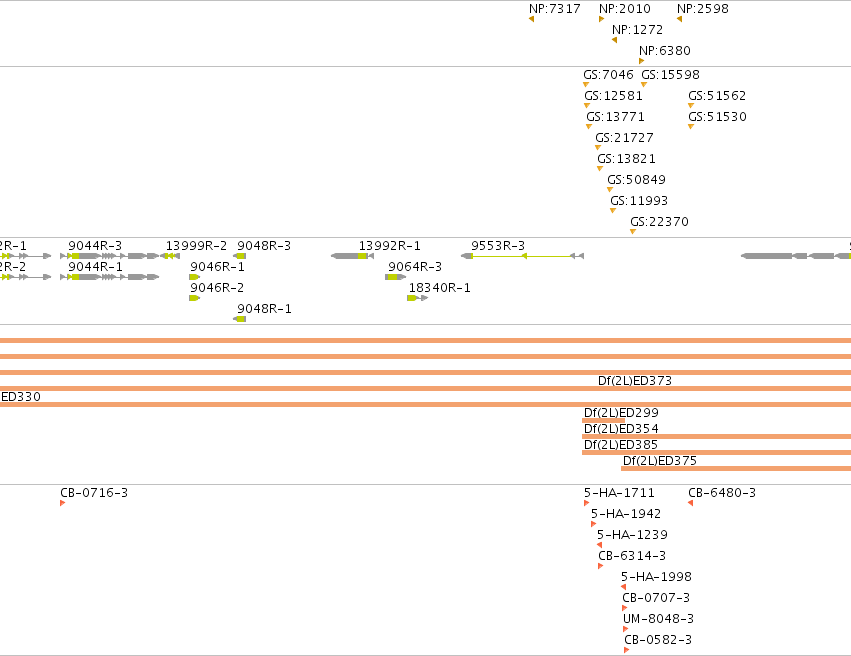
Task: Select the GS:15598 insertion label
Action: coord(671,75)
